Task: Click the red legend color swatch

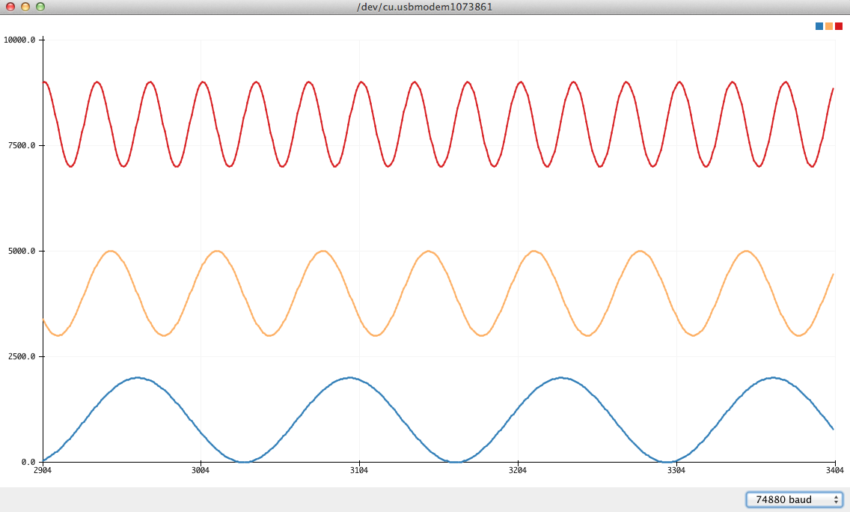Action: (x=839, y=26)
